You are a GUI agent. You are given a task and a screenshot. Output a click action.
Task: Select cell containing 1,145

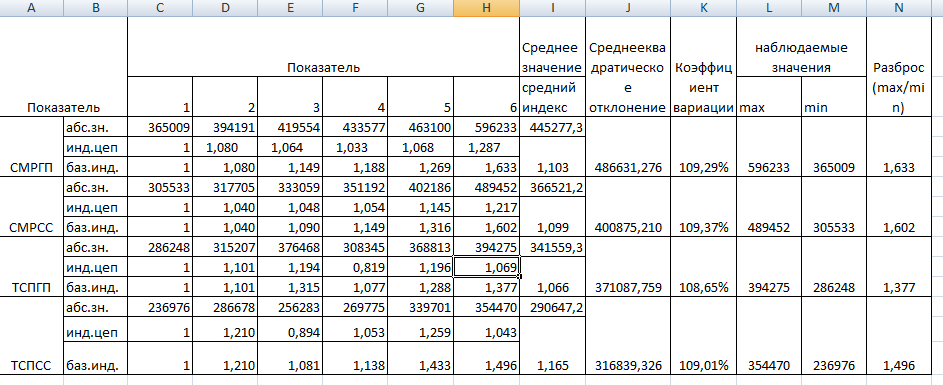coord(420,207)
